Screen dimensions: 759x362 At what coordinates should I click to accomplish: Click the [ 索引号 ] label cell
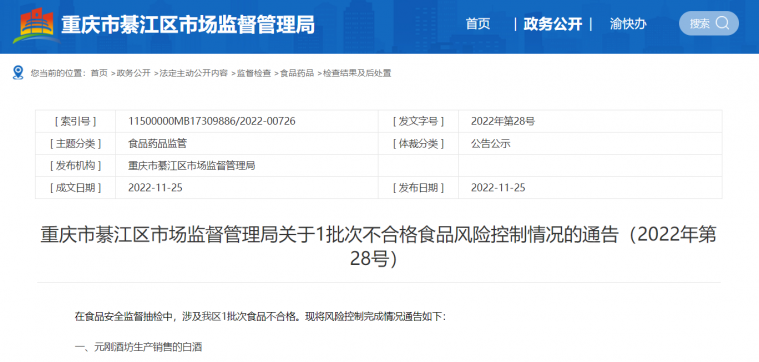[76, 121]
